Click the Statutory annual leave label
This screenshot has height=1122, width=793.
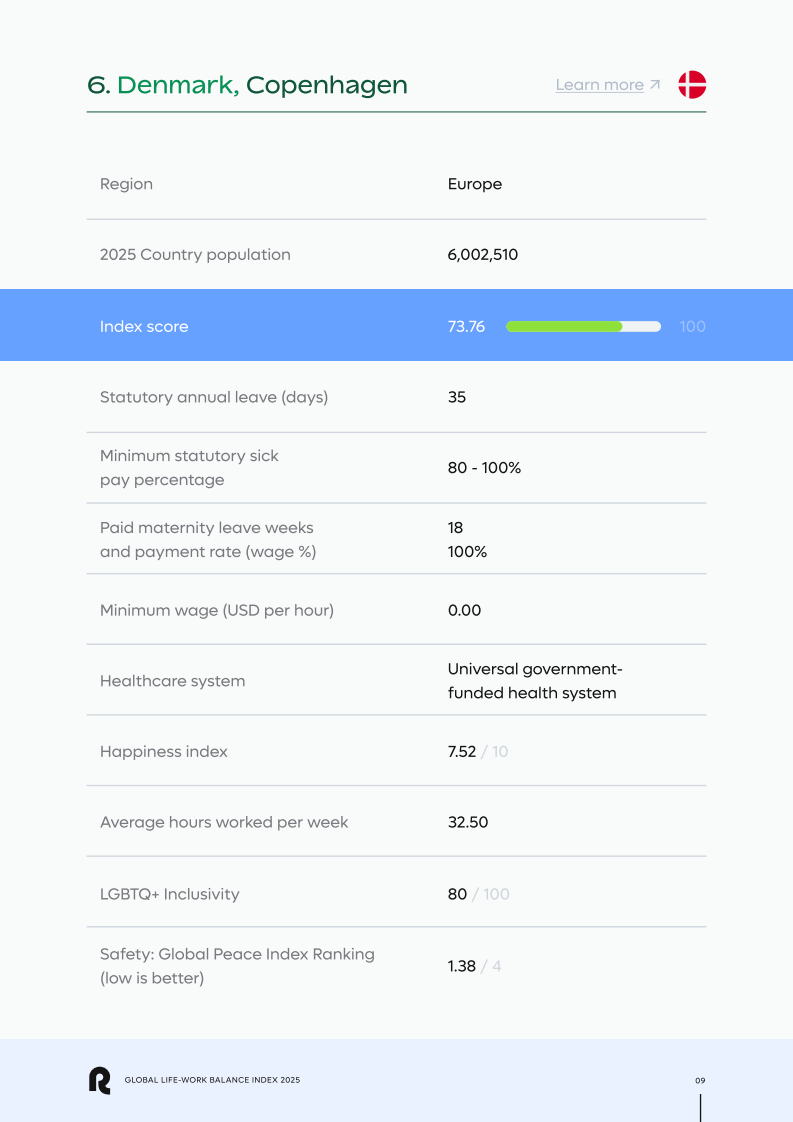[x=214, y=397]
